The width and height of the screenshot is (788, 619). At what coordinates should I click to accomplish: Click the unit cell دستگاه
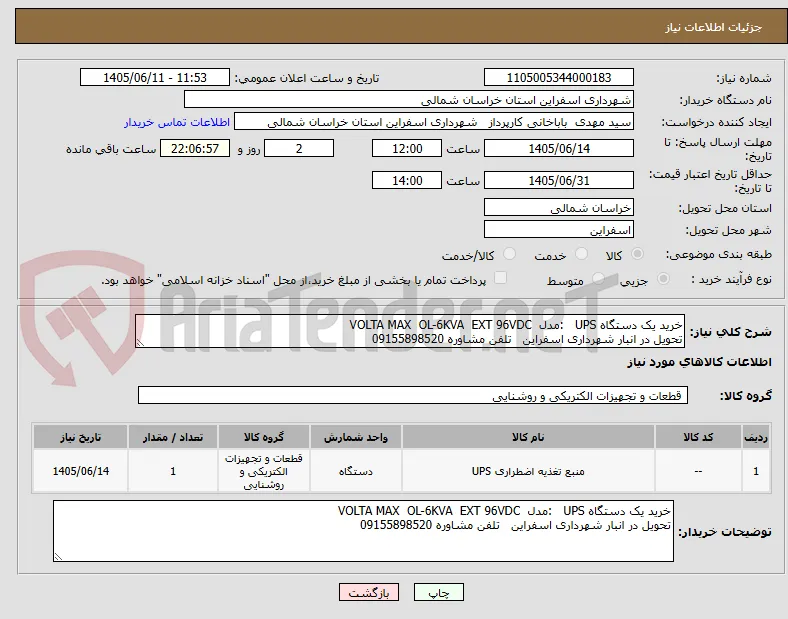tap(356, 471)
